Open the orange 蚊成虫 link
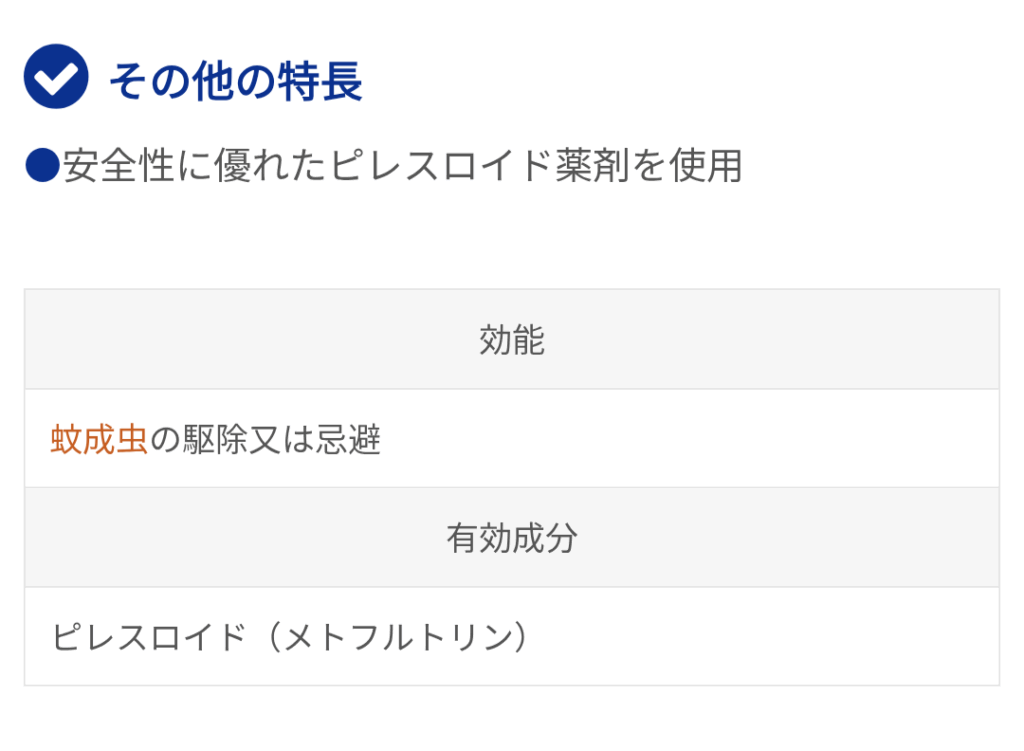1024x751 pixels. [x=99, y=439]
